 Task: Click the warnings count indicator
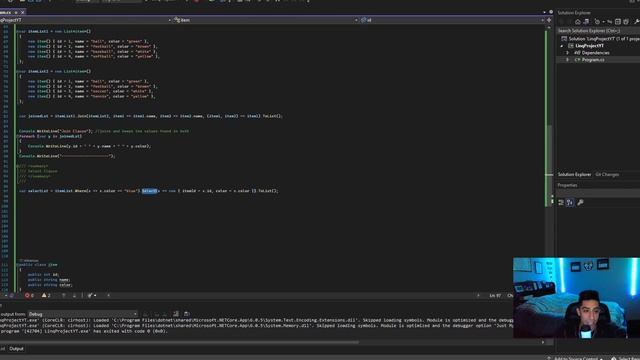point(46,296)
